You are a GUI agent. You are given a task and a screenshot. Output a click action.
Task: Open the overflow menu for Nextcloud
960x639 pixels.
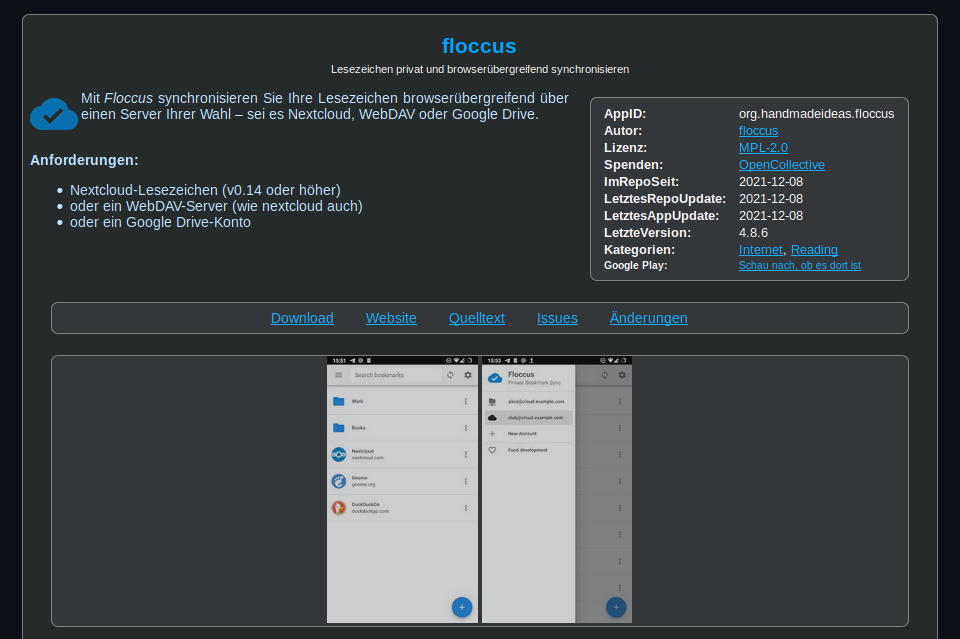tap(466, 453)
